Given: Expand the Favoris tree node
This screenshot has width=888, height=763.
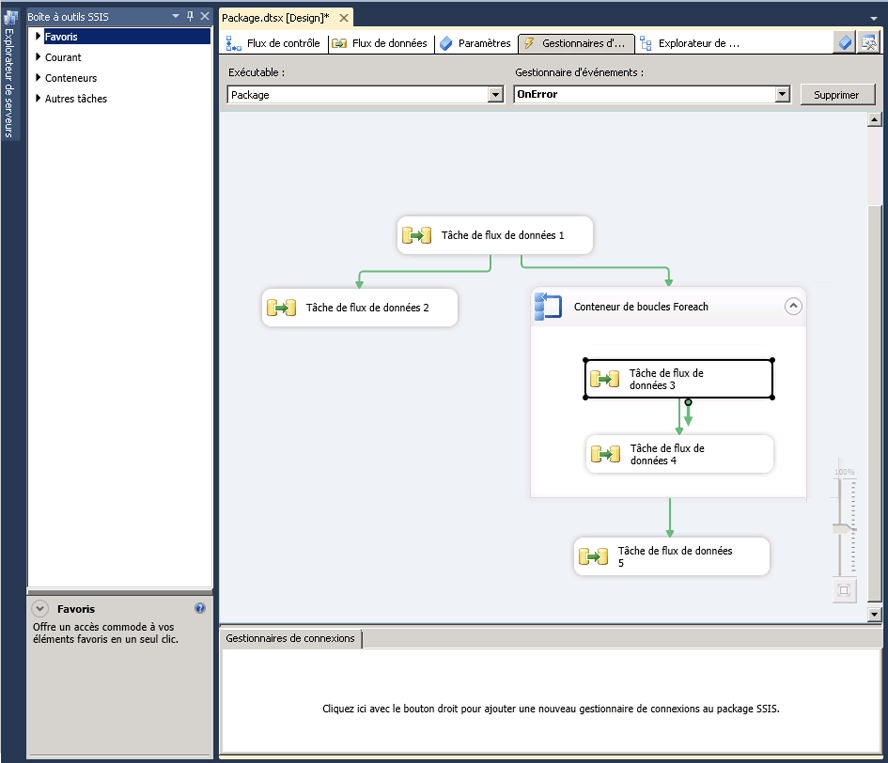Looking at the screenshot, I should [38, 37].
